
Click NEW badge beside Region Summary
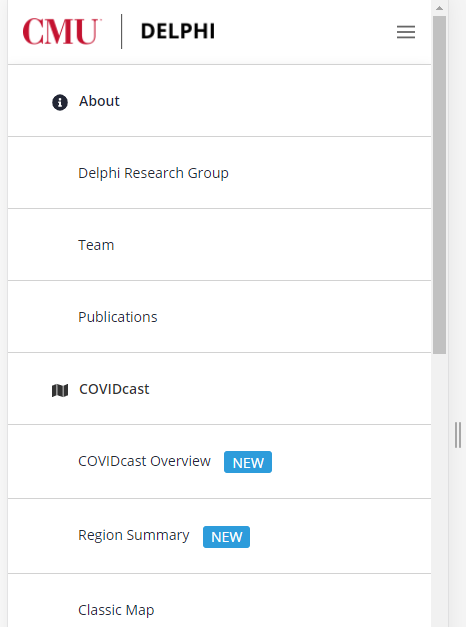click(x=226, y=537)
